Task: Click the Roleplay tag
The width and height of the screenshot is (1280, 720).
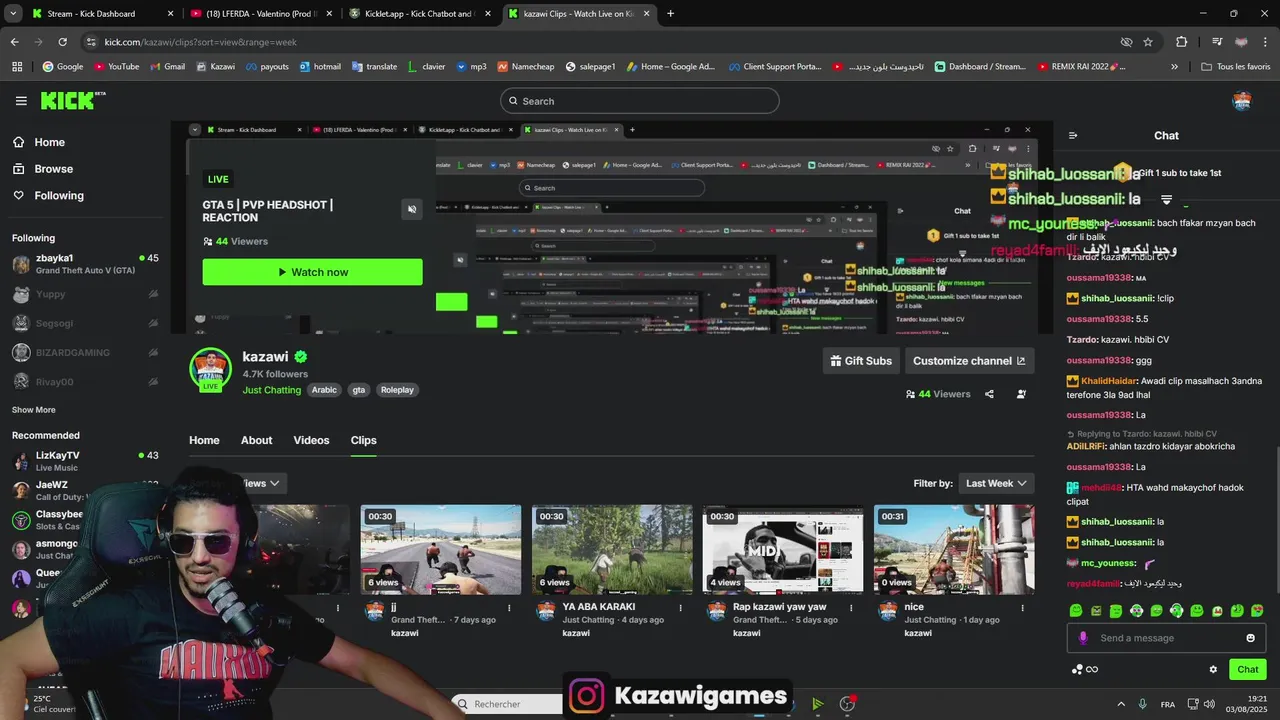Action: (397, 390)
